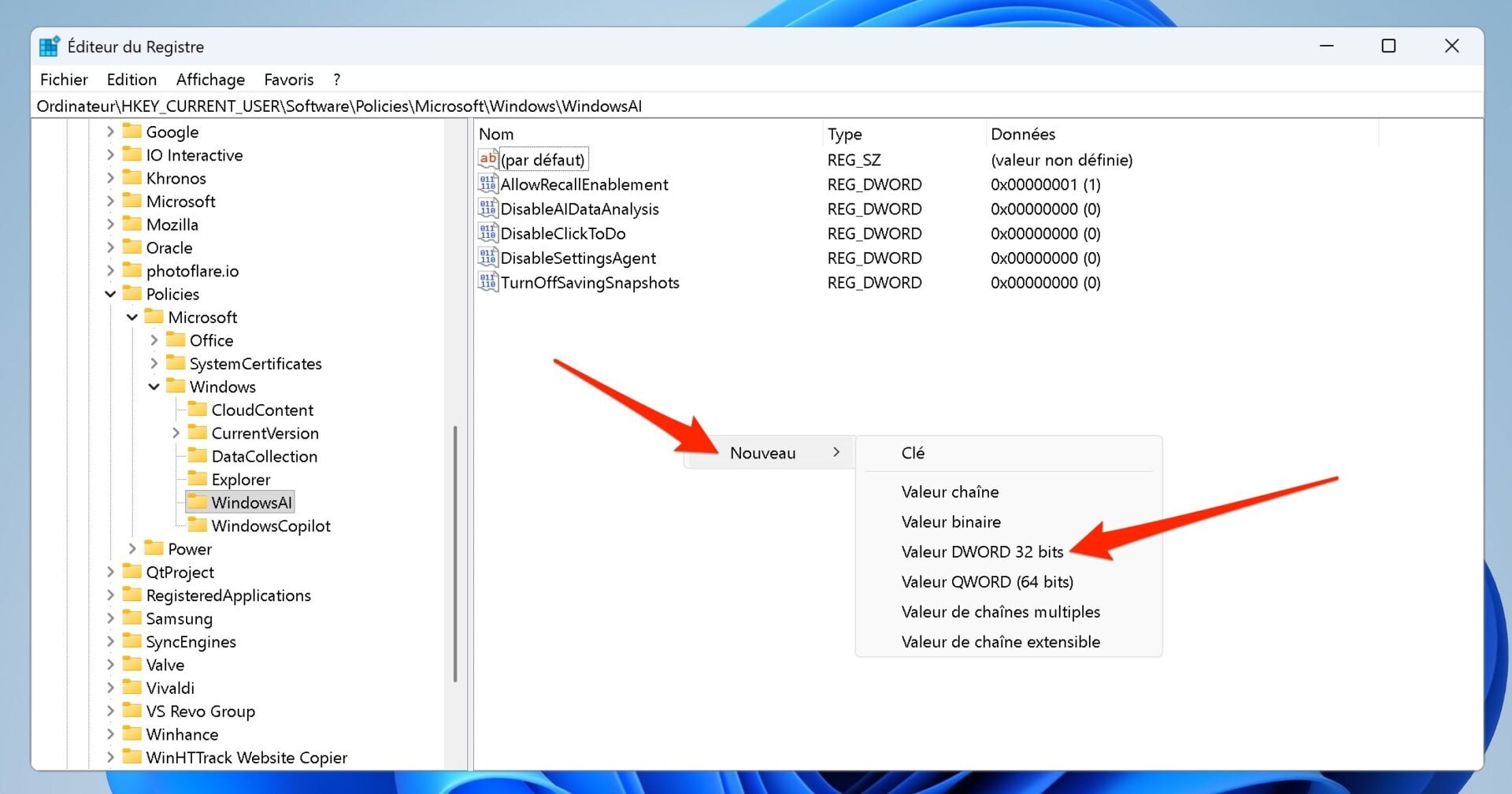This screenshot has height=794, width=1512.
Task: Open the Fichier menu
Action: point(64,80)
